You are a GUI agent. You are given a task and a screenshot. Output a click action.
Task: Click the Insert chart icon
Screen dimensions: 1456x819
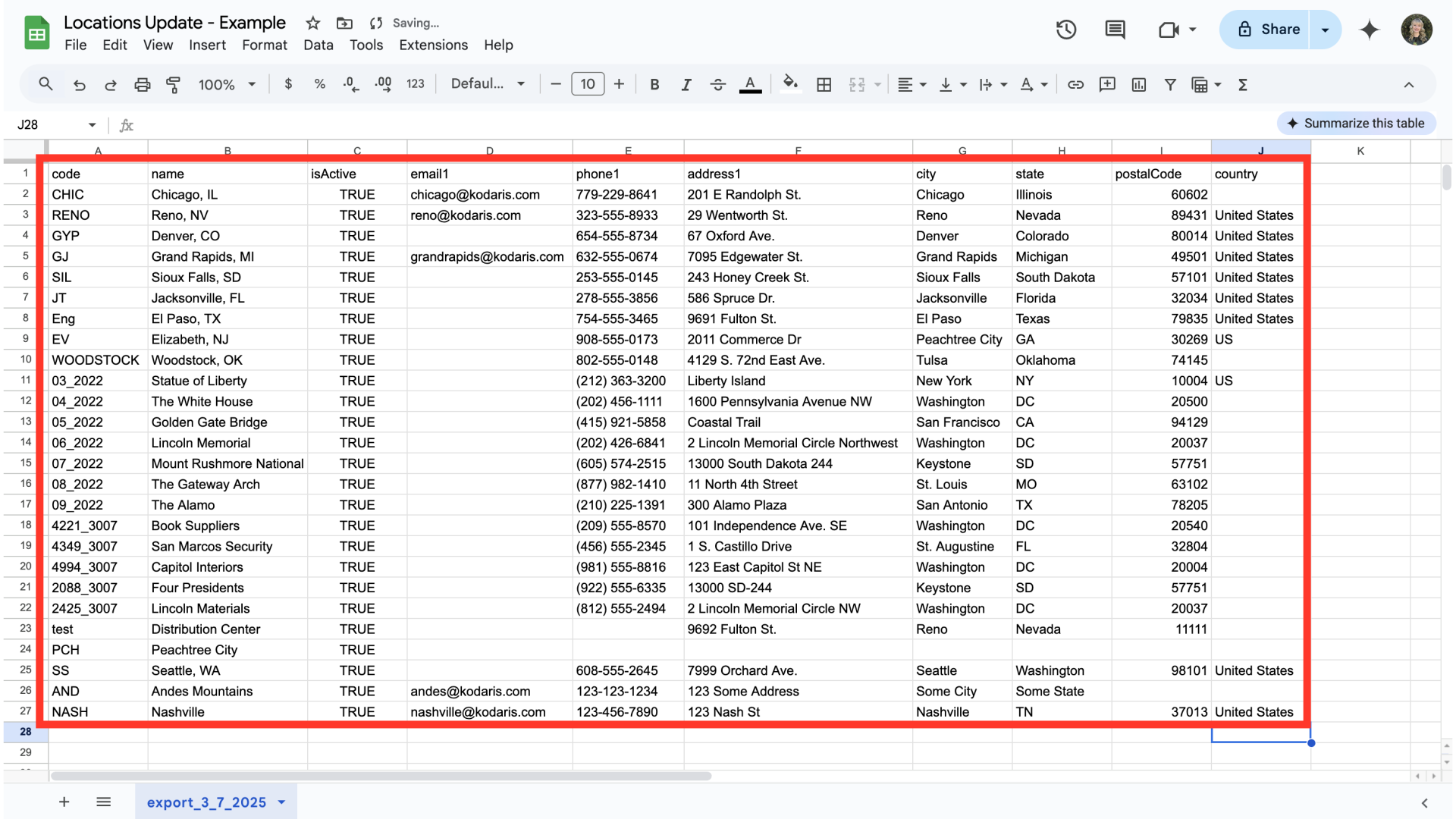(x=1138, y=85)
